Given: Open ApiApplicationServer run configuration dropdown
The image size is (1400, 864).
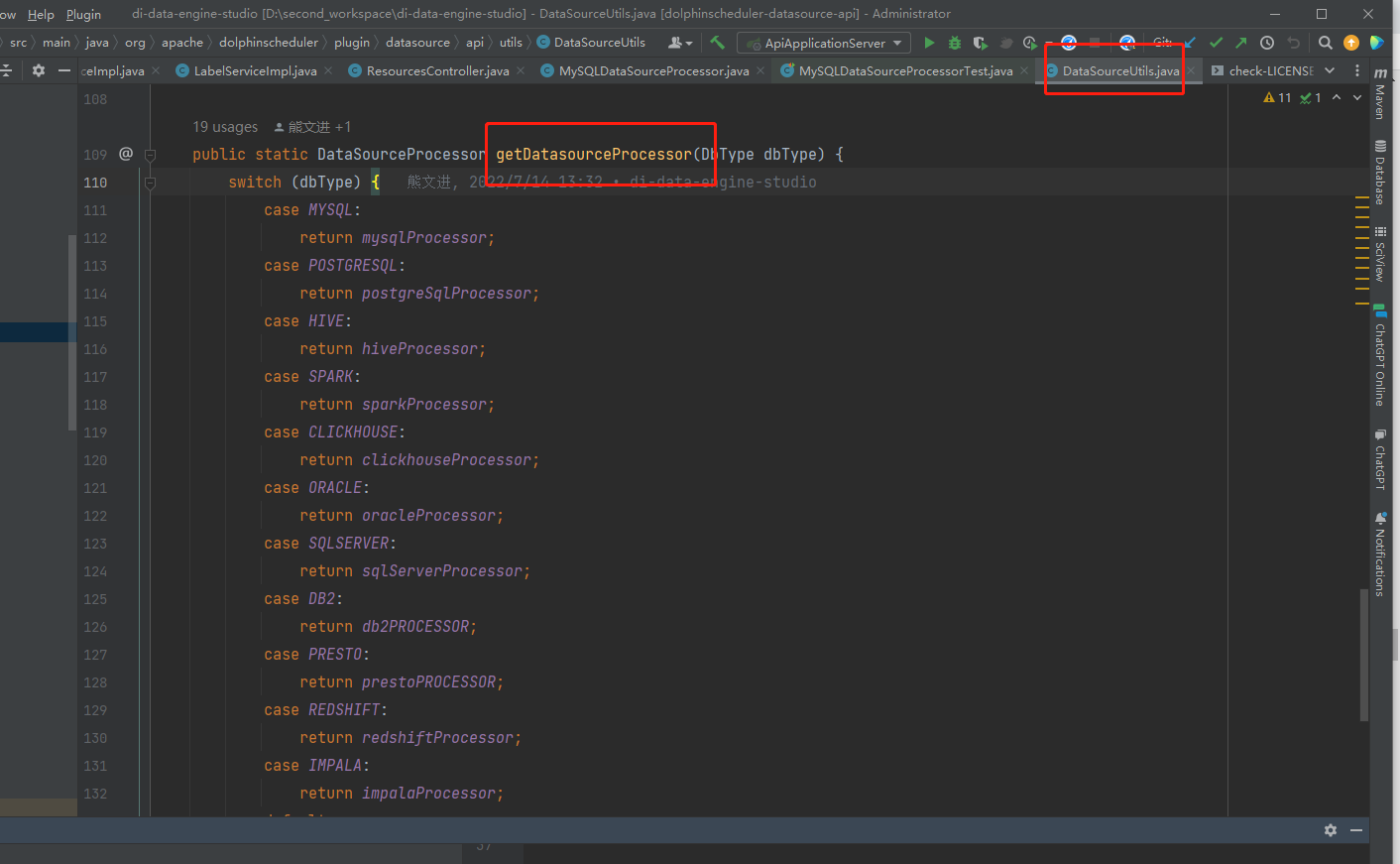Looking at the screenshot, I should pyautogui.click(x=824, y=43).
